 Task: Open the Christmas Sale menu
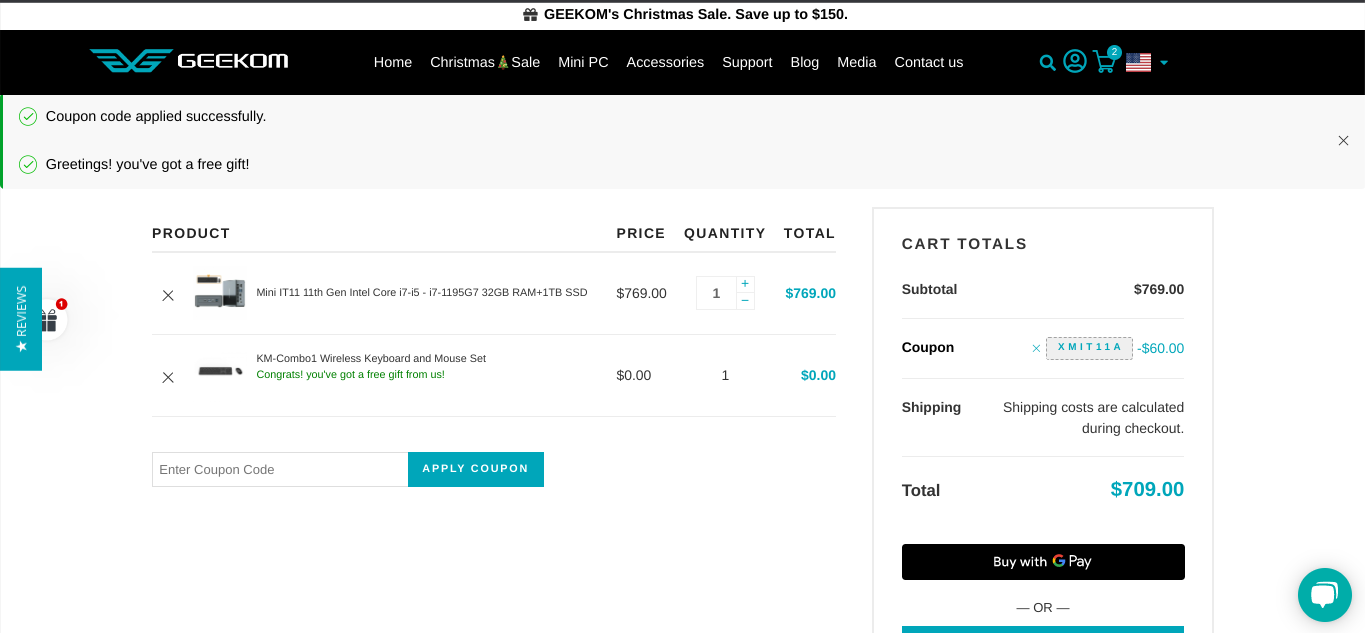[485, 62]
